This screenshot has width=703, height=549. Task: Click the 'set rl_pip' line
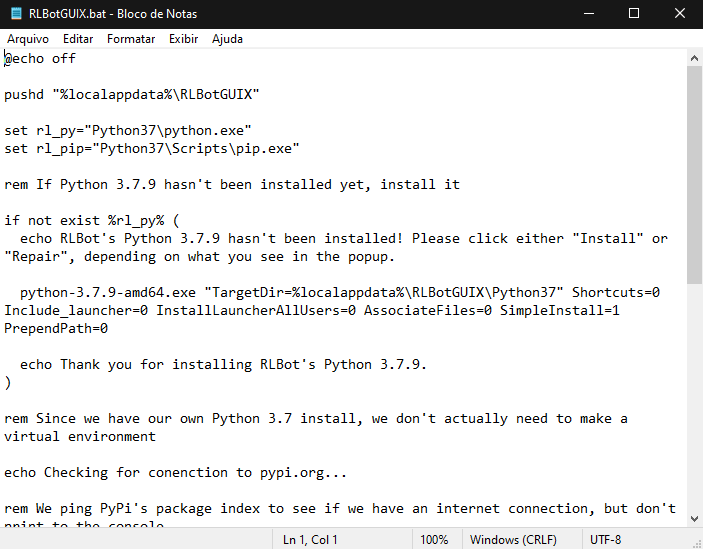[152, 149]
